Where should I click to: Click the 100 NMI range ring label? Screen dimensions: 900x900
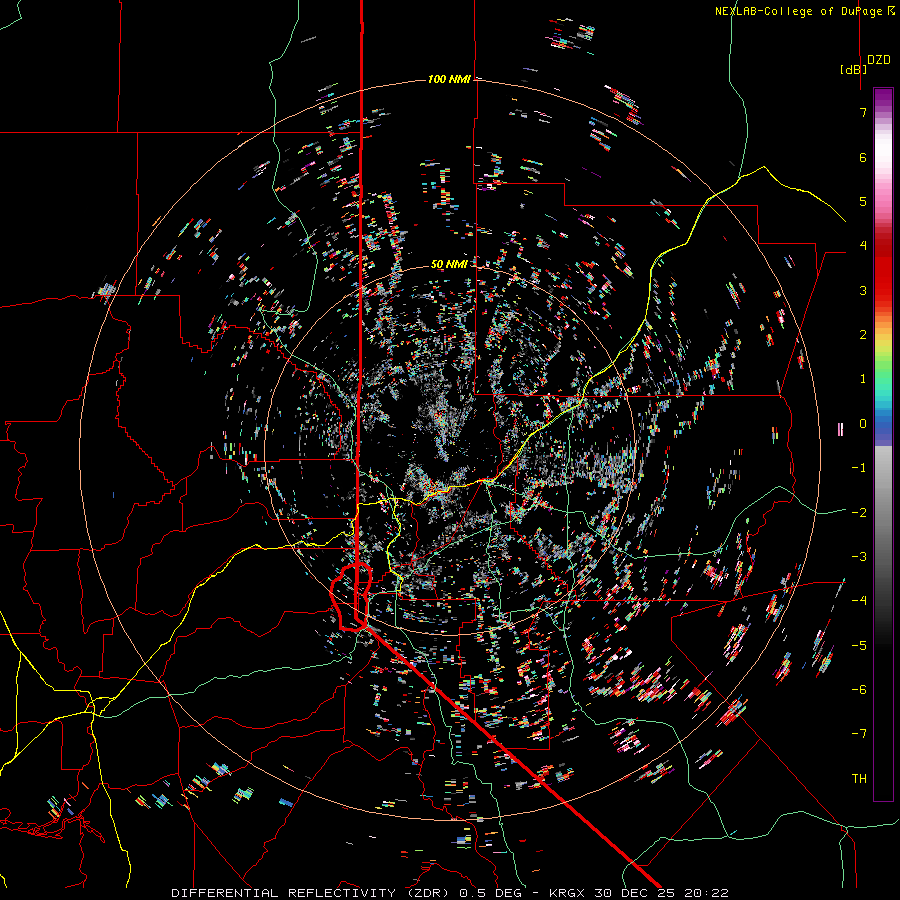(449, 79)
